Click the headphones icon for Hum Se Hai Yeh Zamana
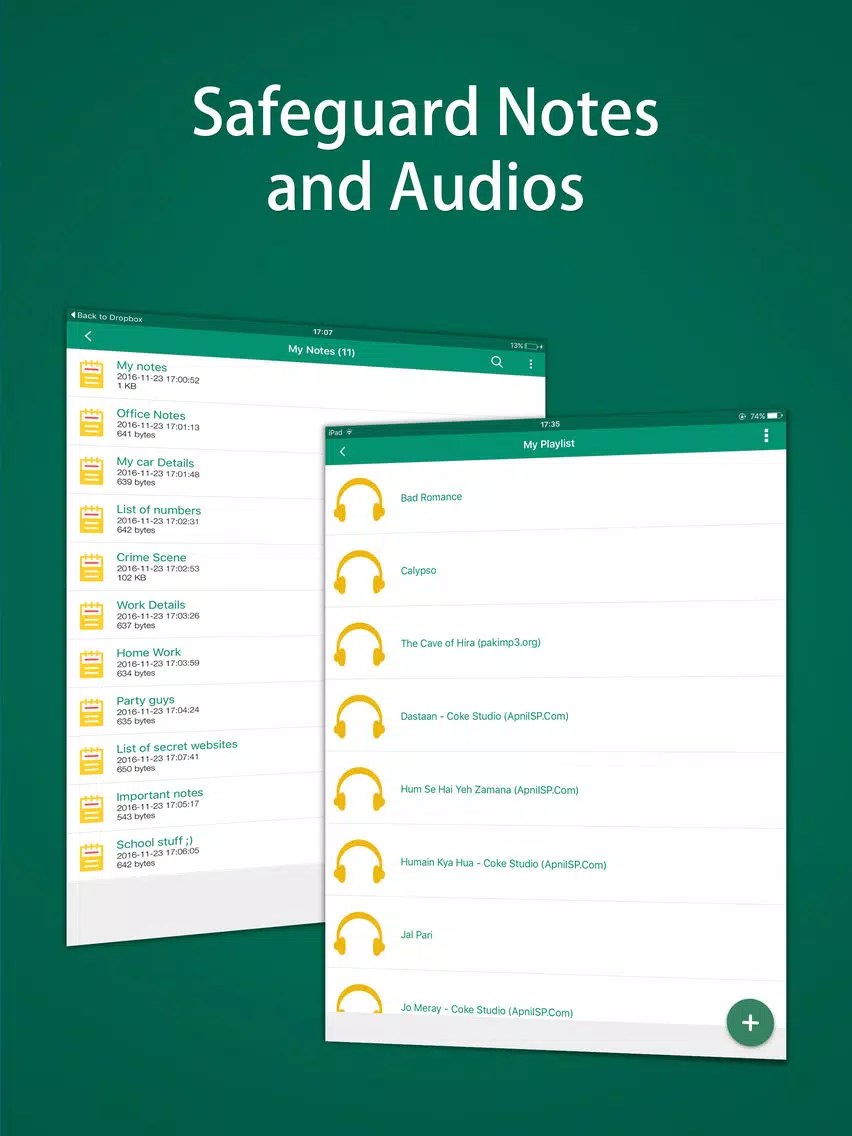Viewport: 852px width, 1136px height. click(x=359, y=790)
